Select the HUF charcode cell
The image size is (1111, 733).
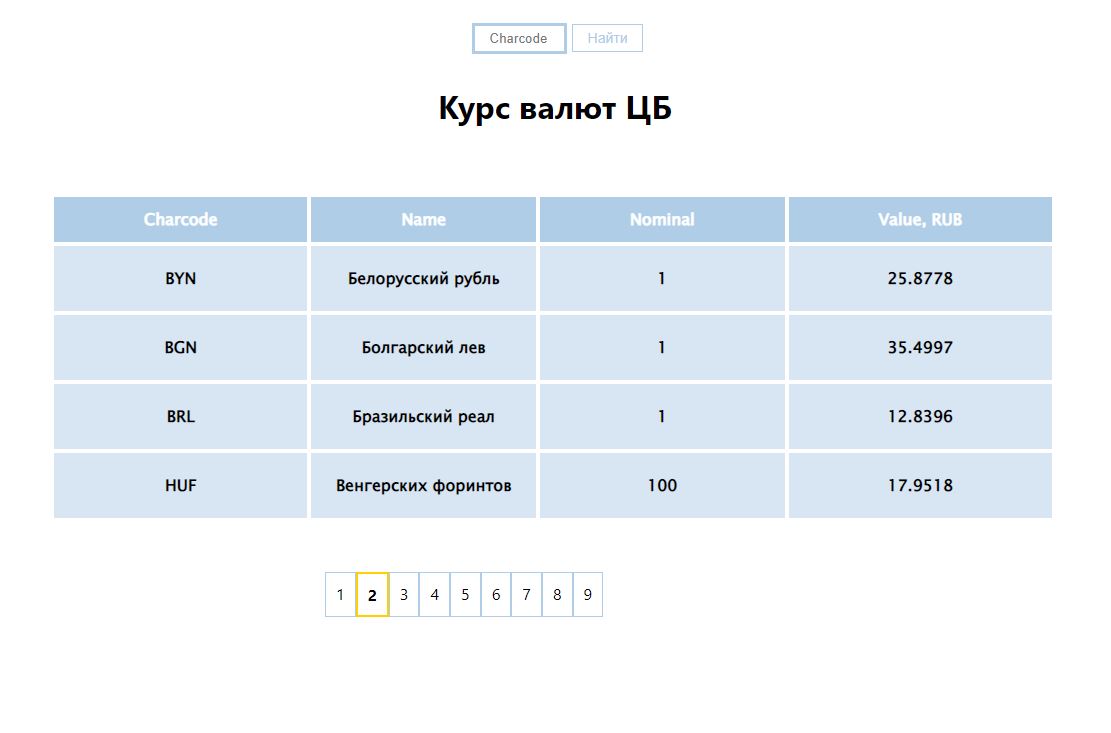pos(181,486)
